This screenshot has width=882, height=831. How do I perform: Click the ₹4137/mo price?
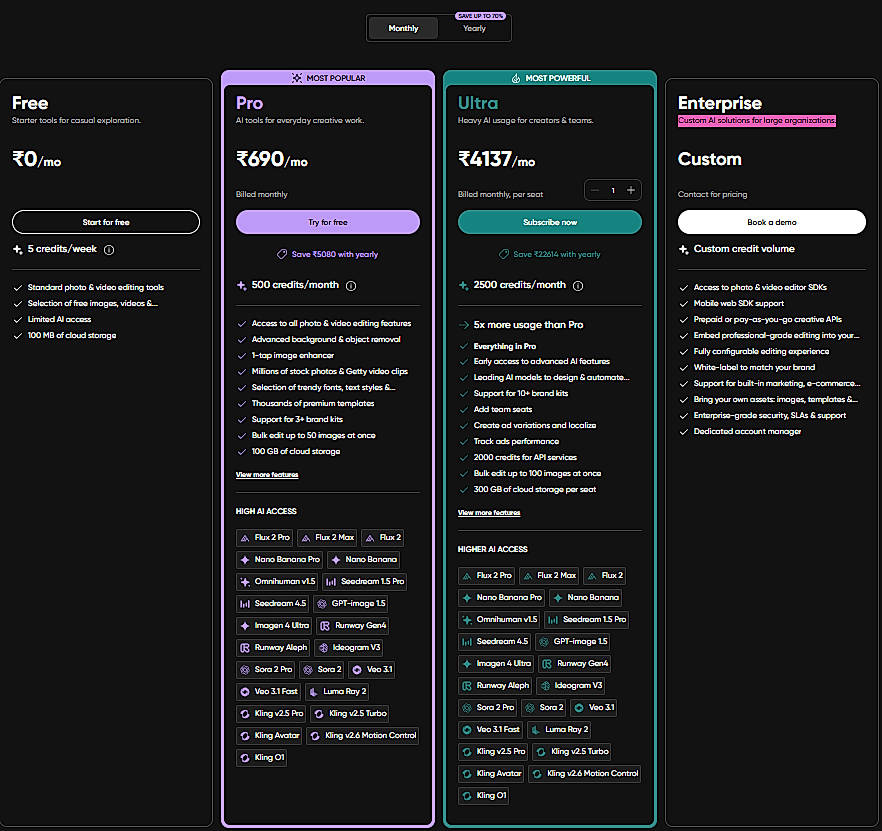(496, 160)
